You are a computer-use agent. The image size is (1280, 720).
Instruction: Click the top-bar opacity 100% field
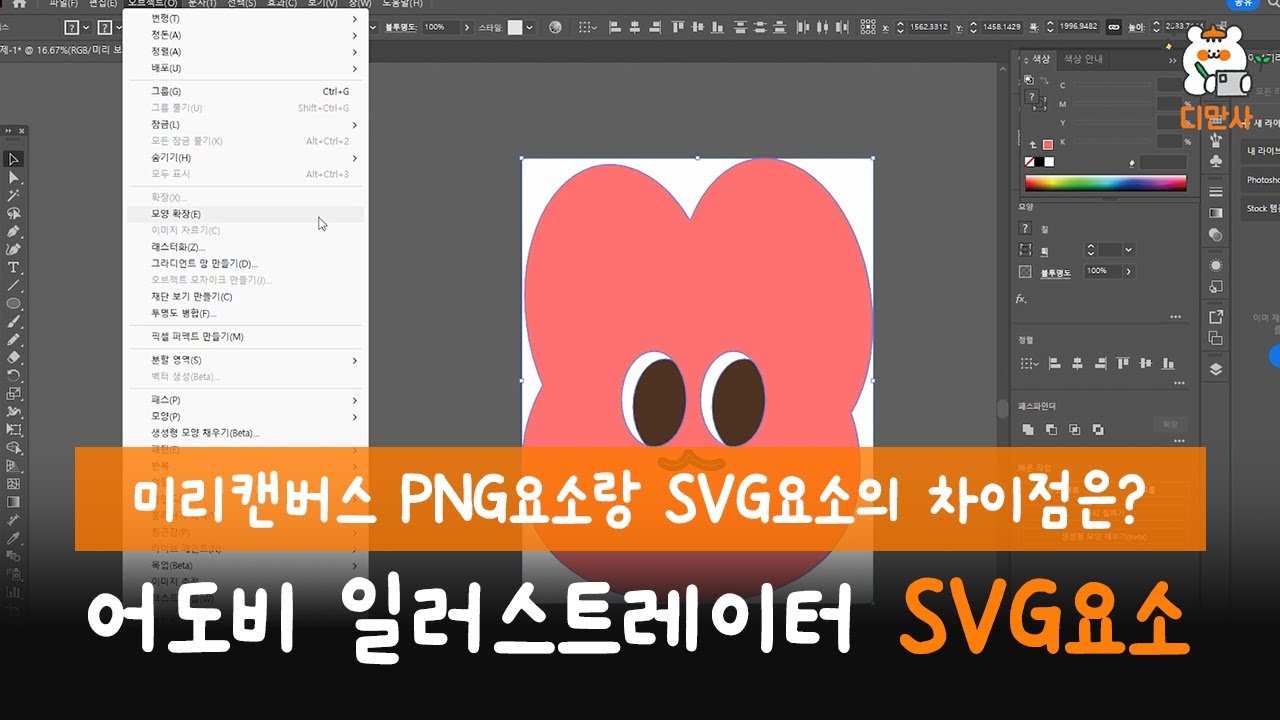point(440,27)
